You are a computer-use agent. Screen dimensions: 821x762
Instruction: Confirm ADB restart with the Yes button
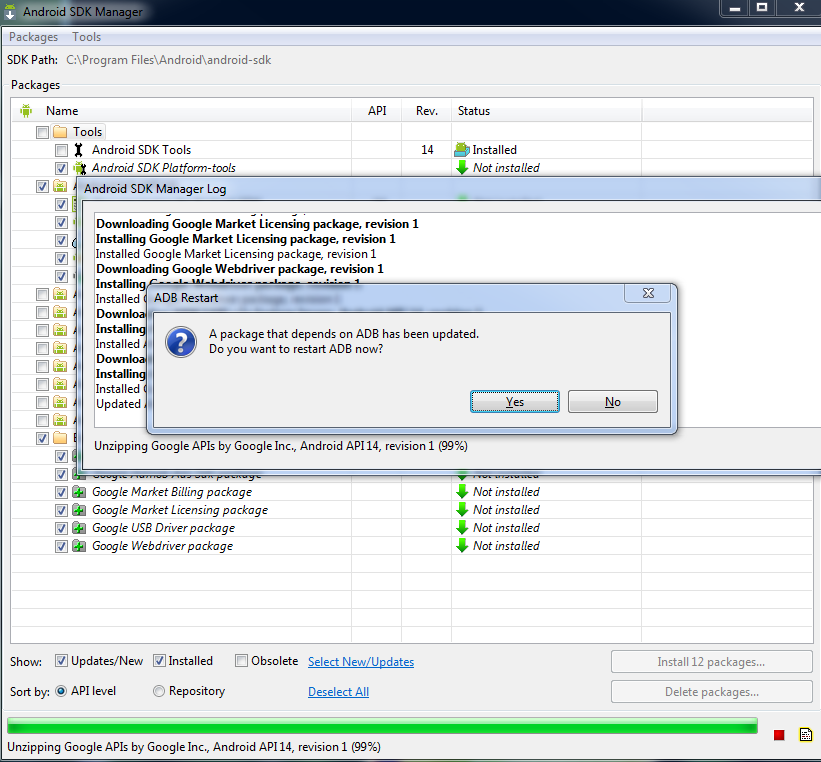[x=515, y=402]
